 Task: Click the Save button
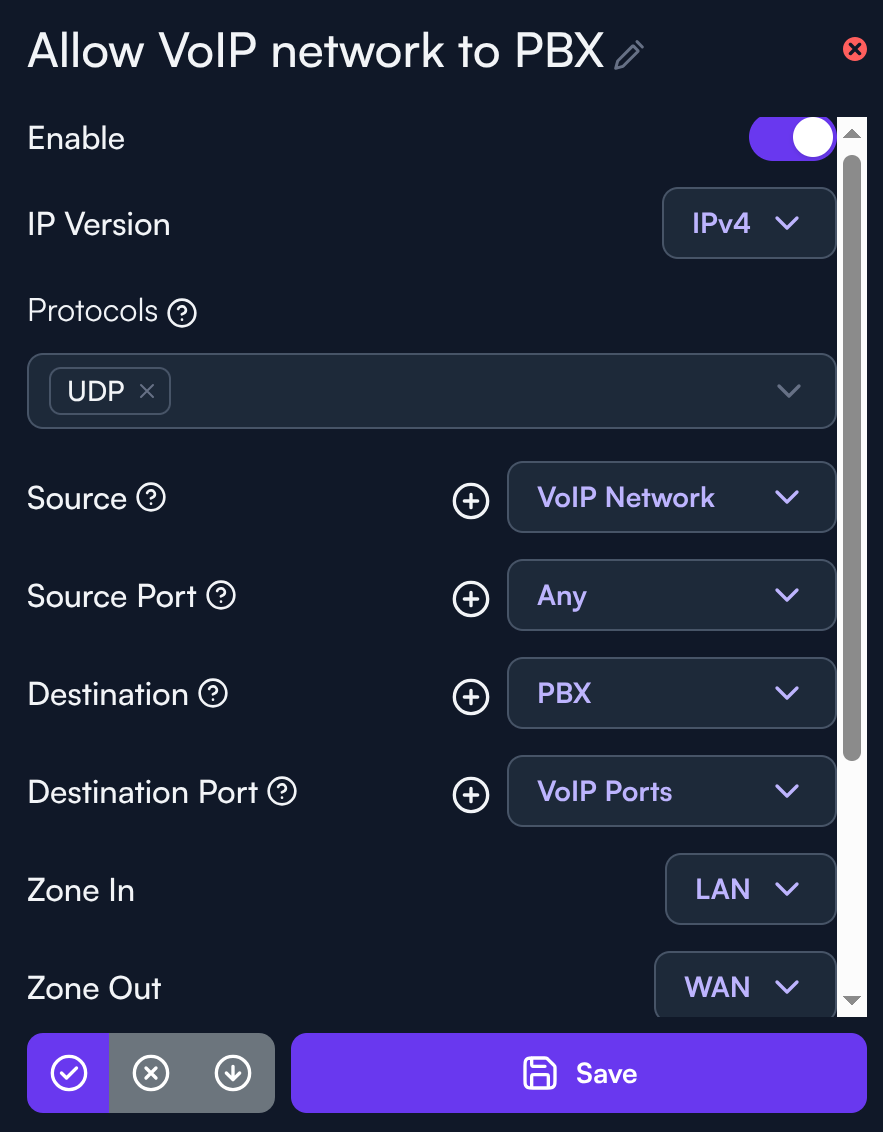coord(579,1073)
